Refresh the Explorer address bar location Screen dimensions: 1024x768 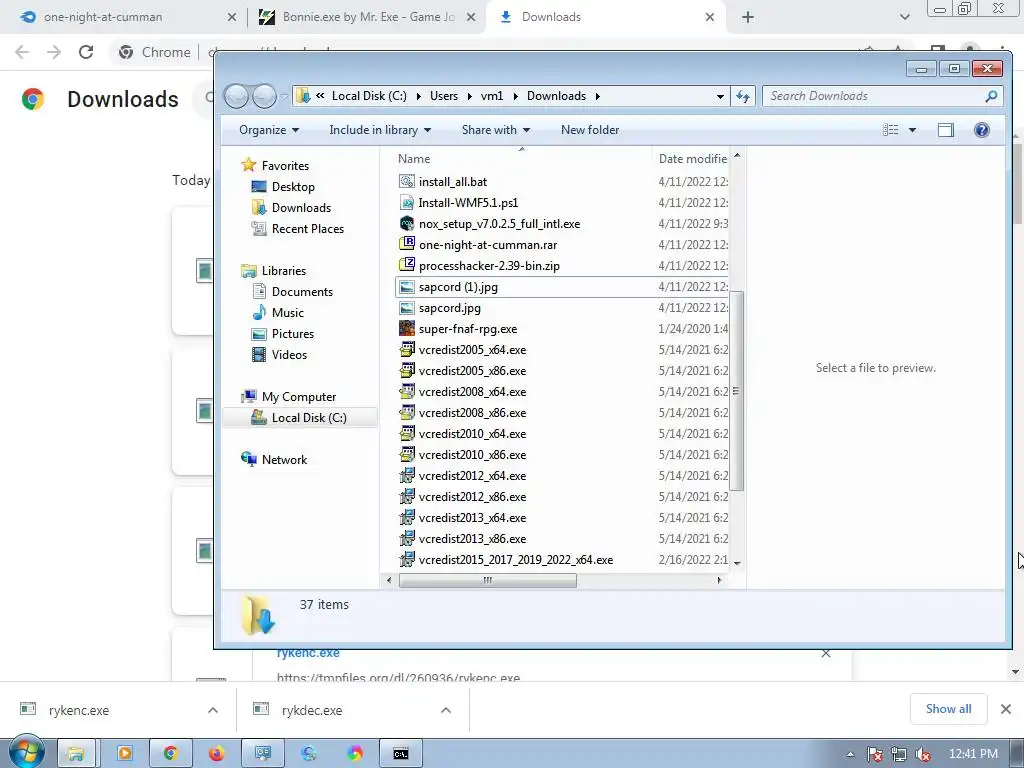tap(743, 96)
